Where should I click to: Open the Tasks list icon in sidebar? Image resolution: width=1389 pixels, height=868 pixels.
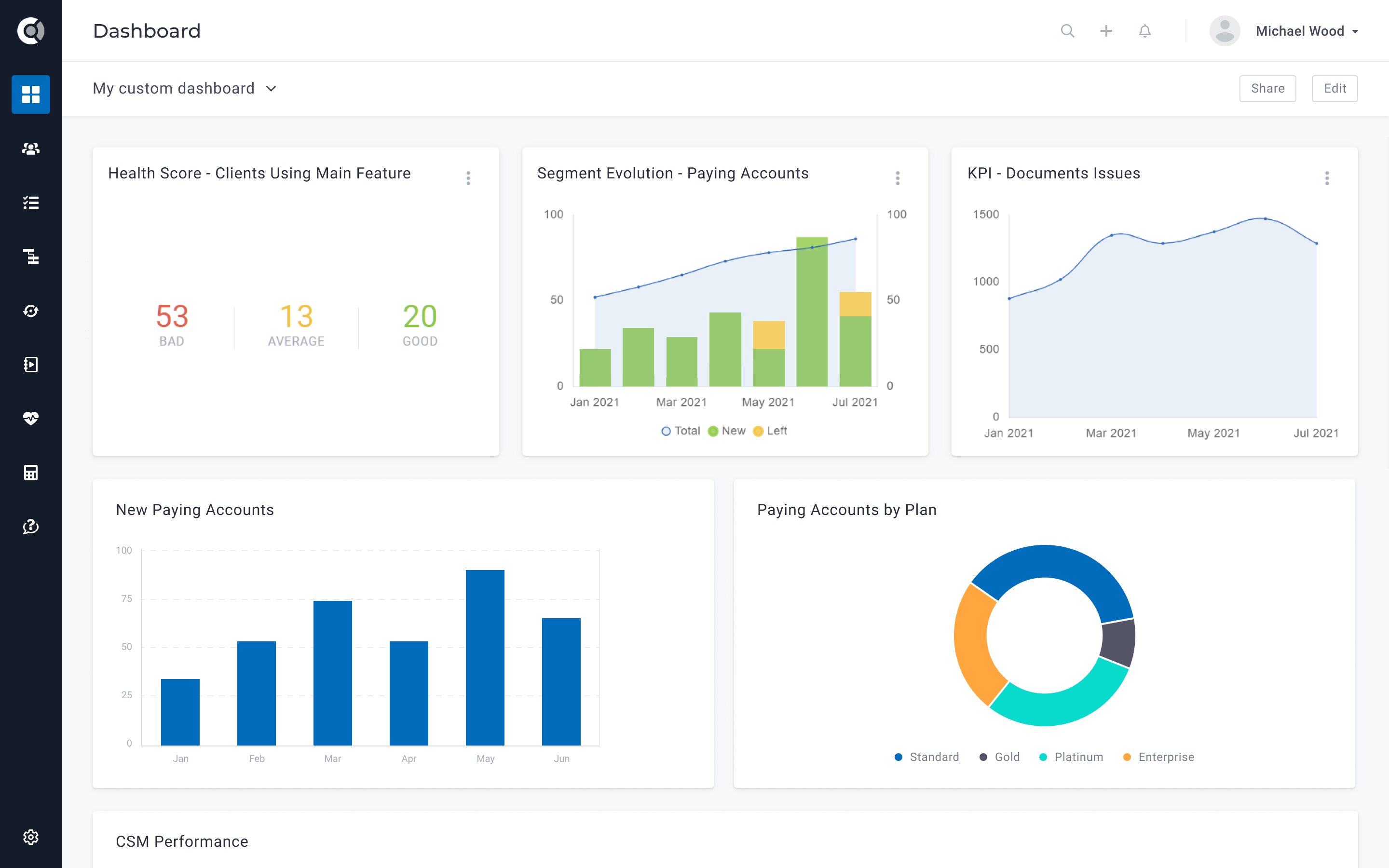click(x=30, y=203)
